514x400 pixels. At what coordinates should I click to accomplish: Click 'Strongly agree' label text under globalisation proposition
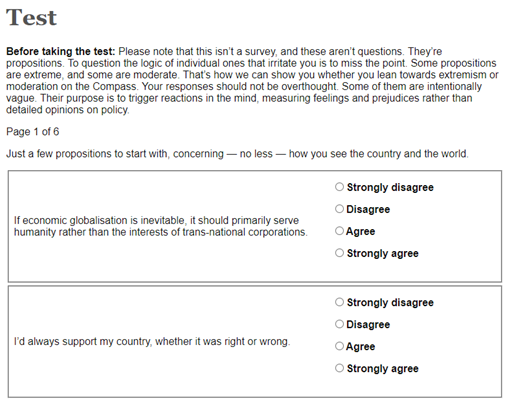[383, 254]
